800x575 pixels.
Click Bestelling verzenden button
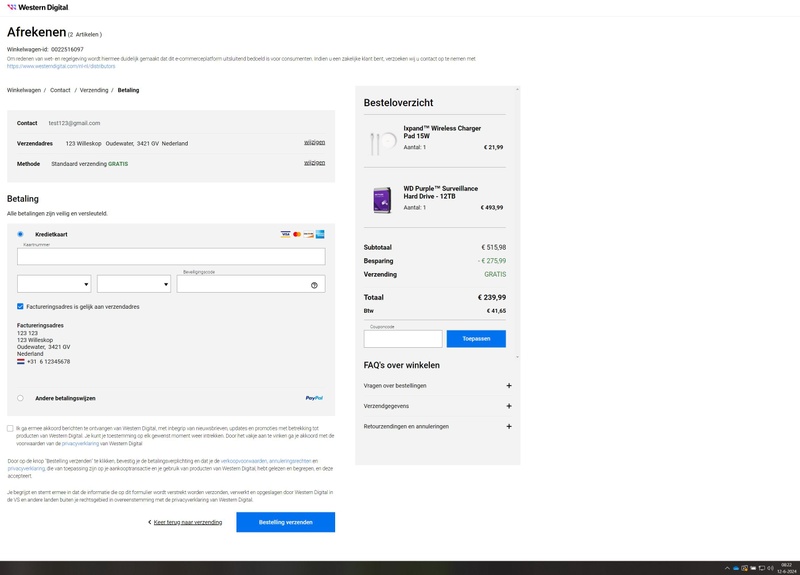click(x=286, y=522)
